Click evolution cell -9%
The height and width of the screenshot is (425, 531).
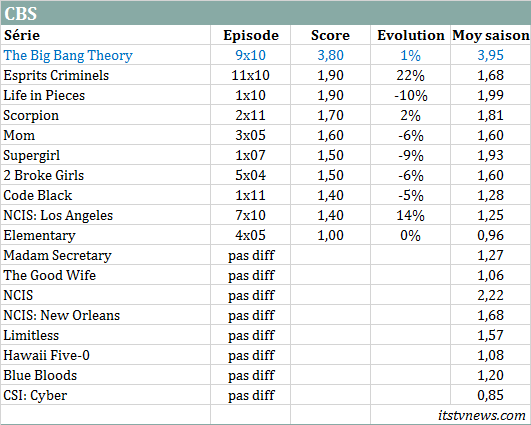pyautogui.click(x=410, y=155)
